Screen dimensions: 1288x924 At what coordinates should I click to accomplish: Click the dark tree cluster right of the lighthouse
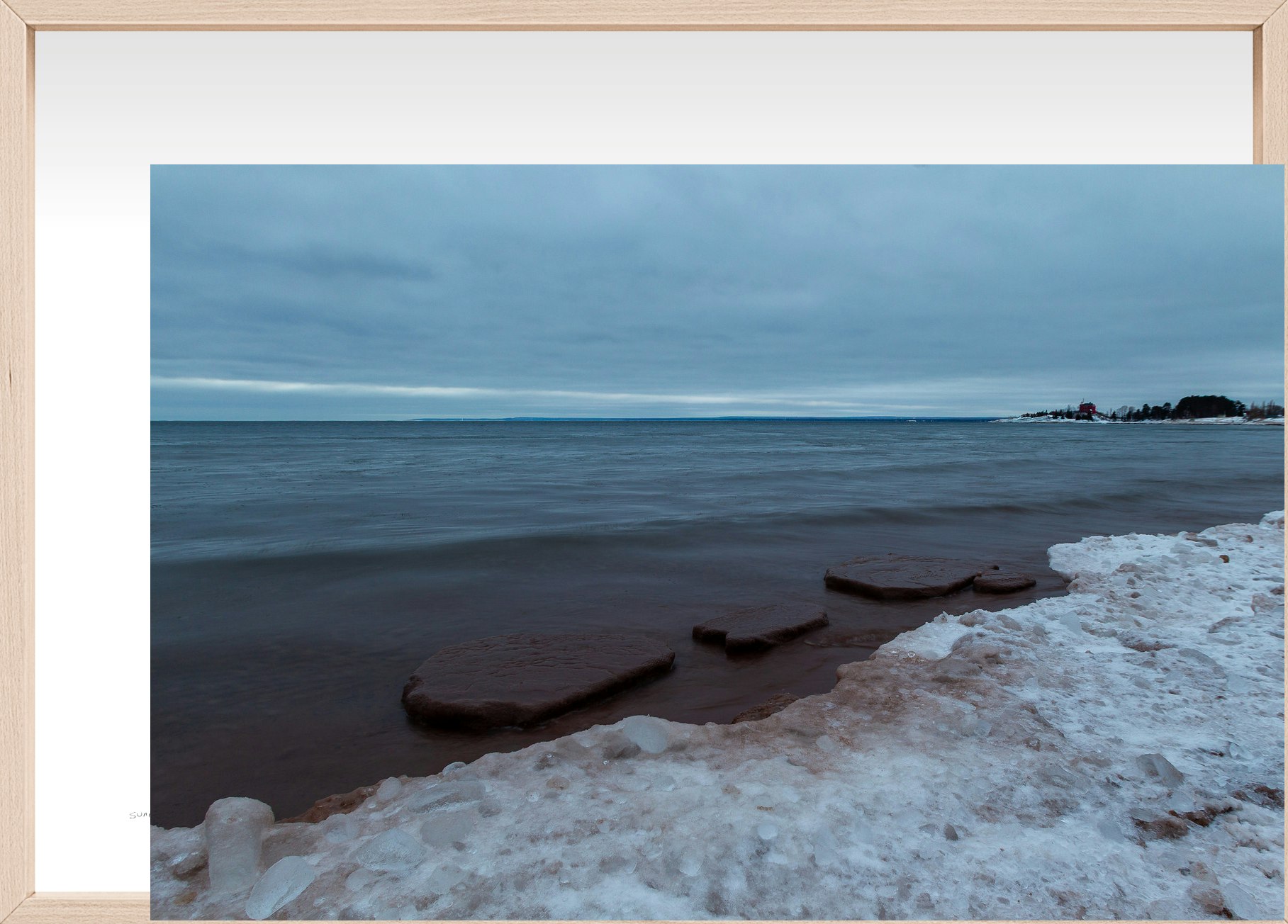(x=1209, y=407)
